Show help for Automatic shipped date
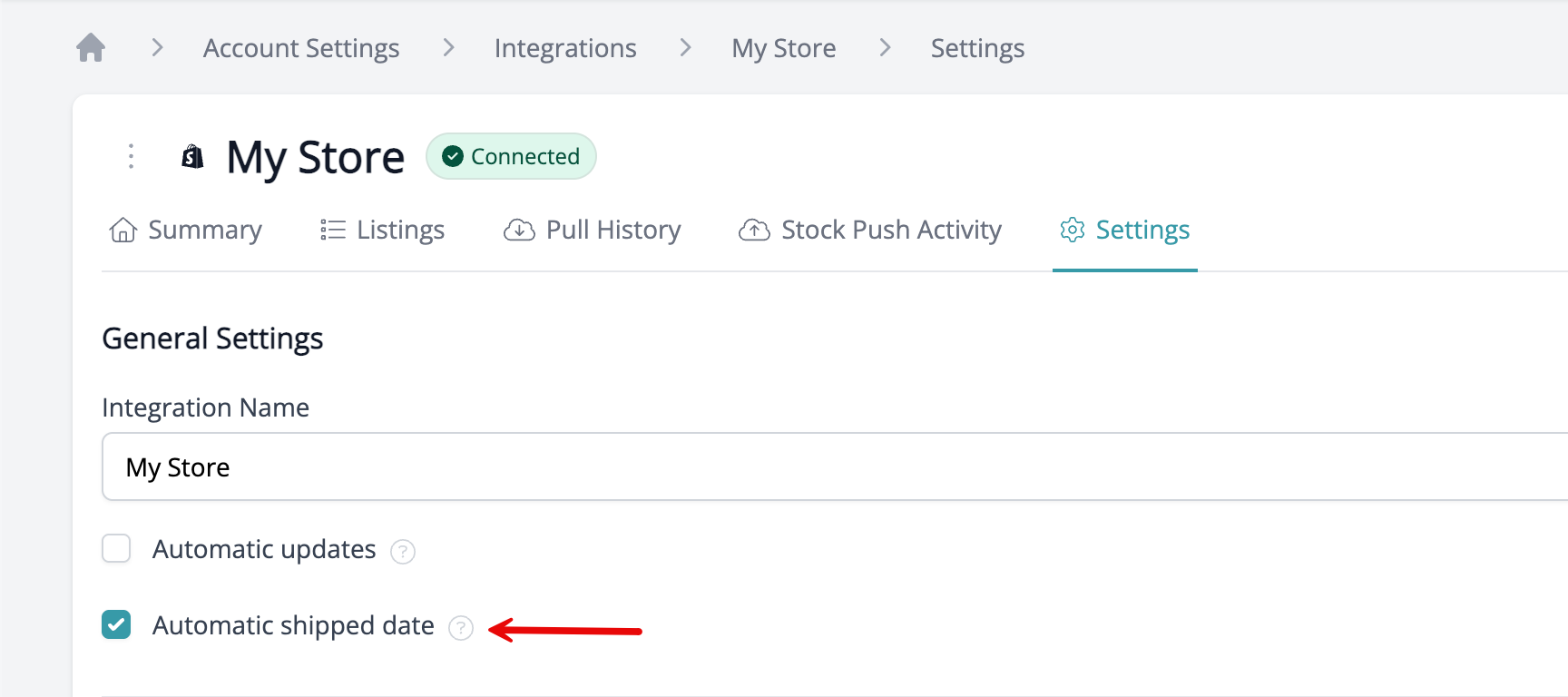Viewport: 1568px width, 697px height. (461, 627)
